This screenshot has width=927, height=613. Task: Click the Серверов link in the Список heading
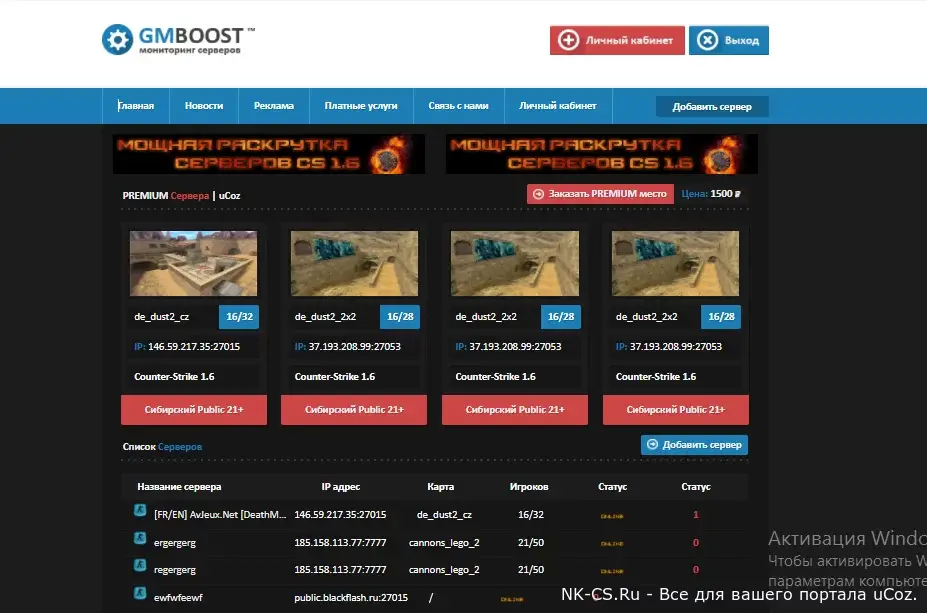[180, 447]
